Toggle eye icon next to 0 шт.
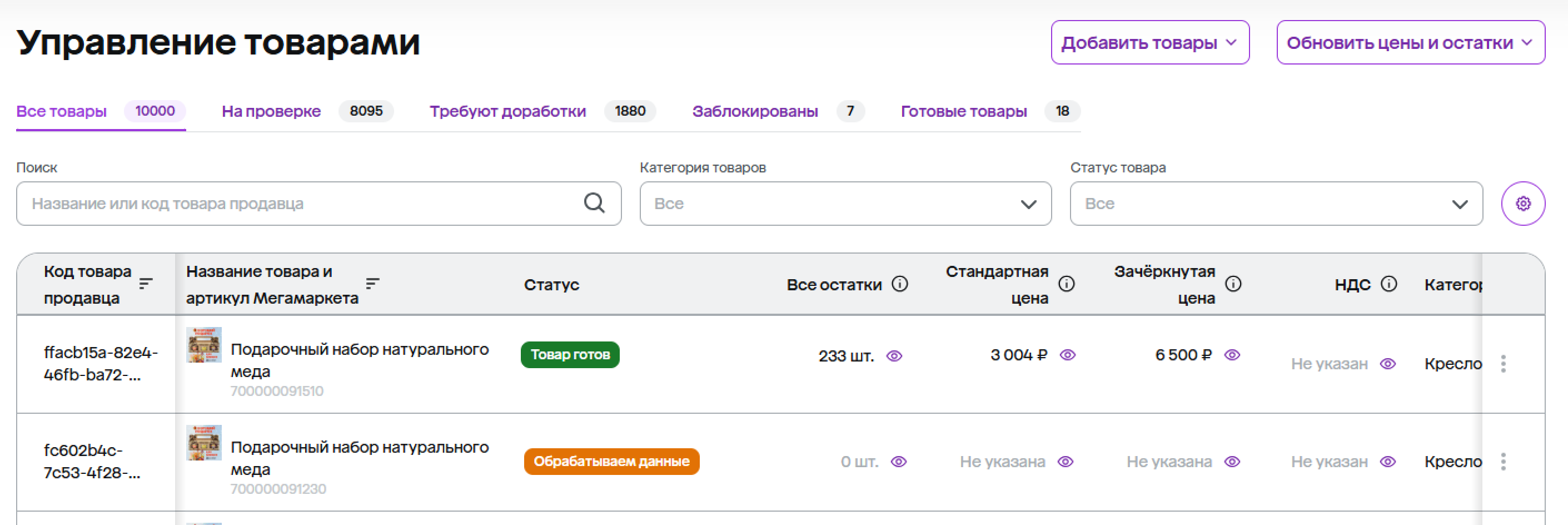 [898, 462]
